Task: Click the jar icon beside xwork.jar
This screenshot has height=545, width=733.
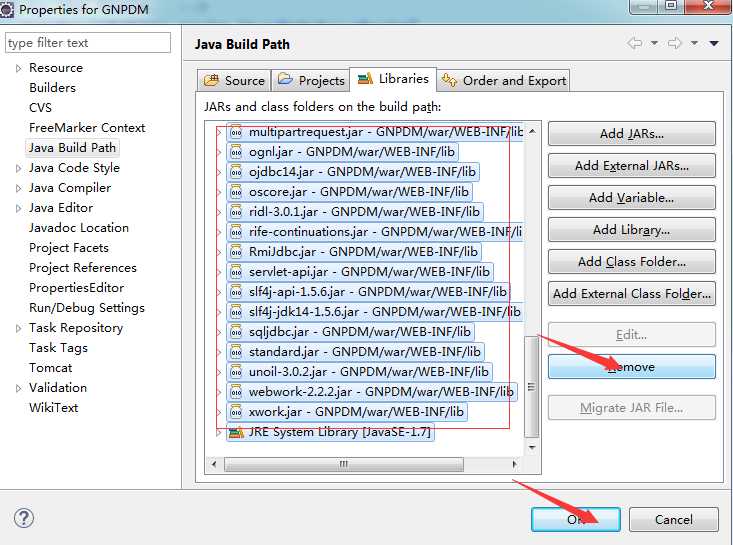Action: click(236, 412)
